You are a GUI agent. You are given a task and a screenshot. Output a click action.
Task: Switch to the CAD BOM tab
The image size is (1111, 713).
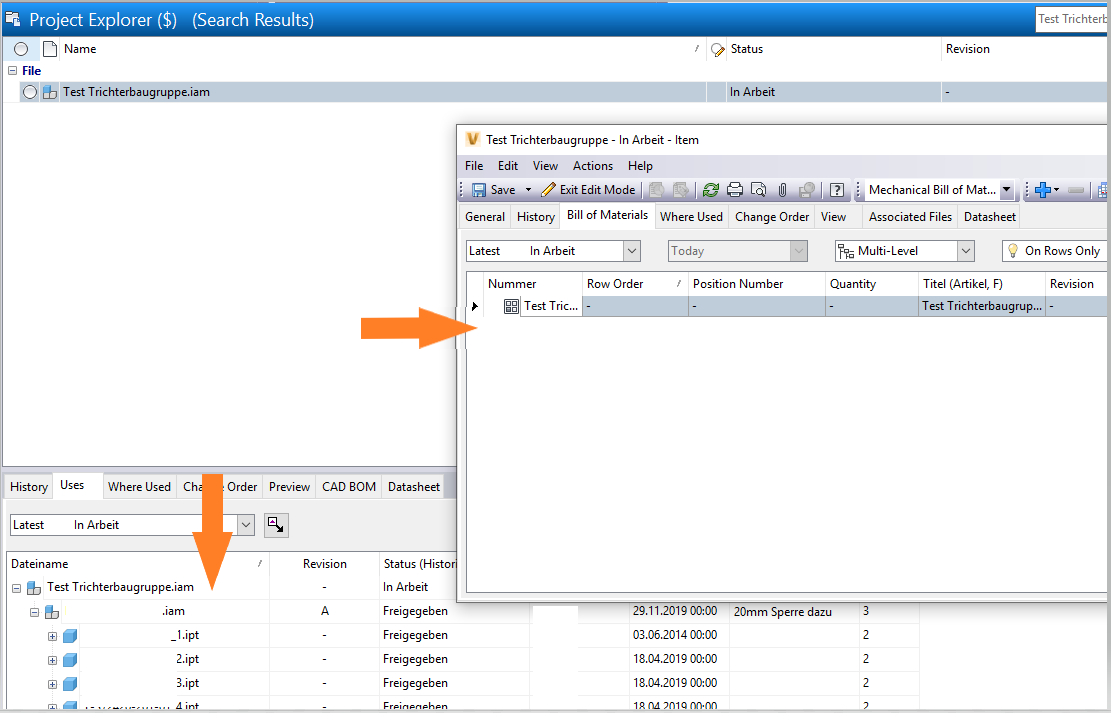click(x=348, y=486)
